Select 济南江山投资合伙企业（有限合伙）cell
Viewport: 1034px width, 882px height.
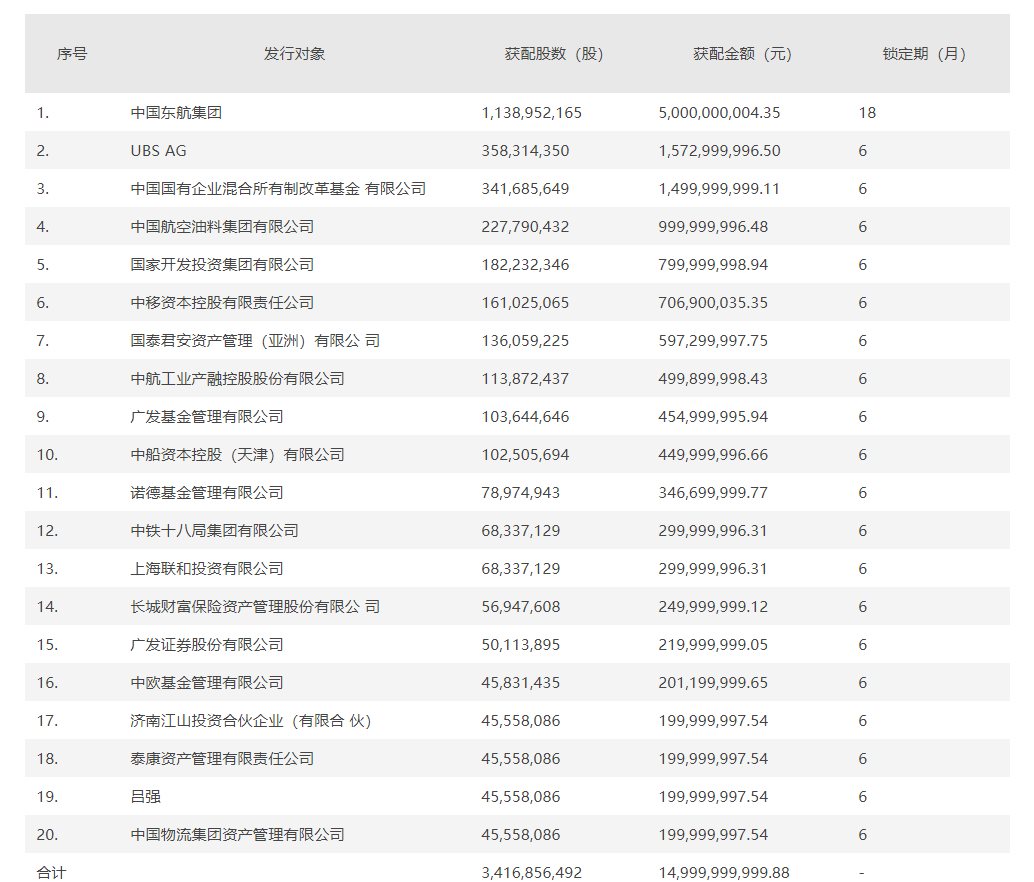[x=251, y=721]
